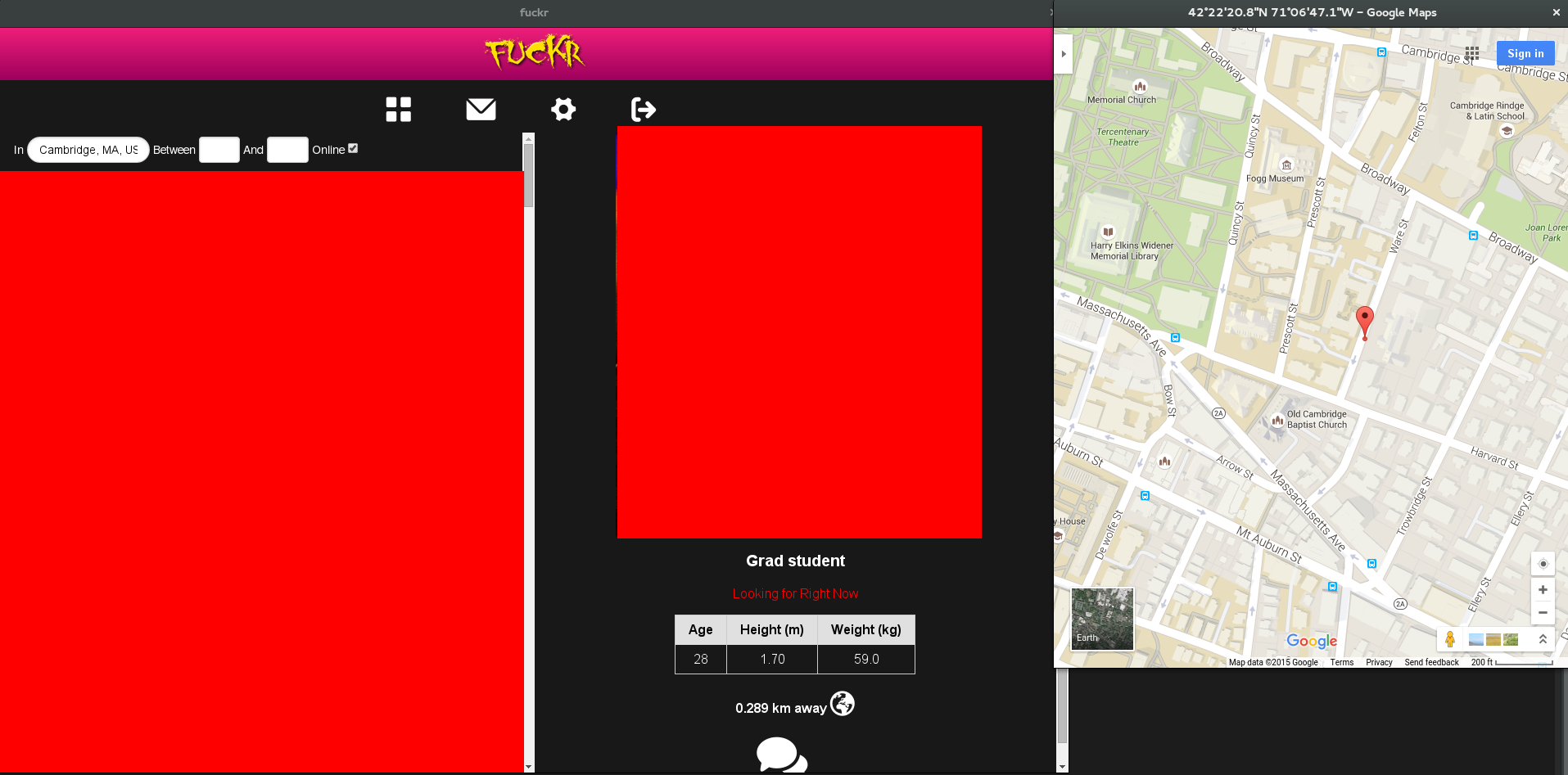Viewport: 1568px width, 775px height.
Task: Open the Terms link on map footer
Action: click(1341, 662)
